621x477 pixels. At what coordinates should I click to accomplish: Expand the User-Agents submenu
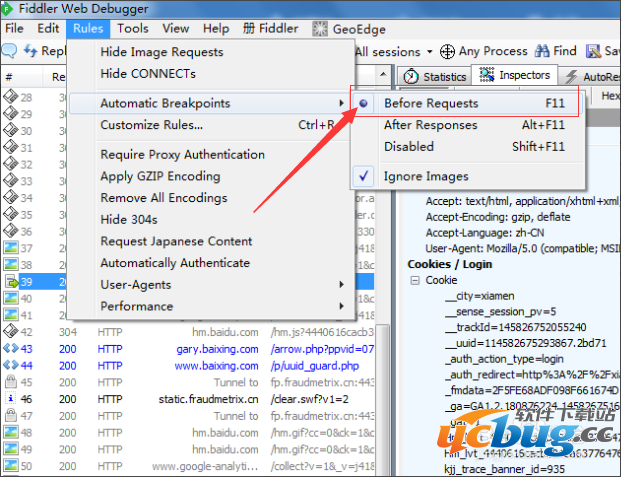(210, 285)
